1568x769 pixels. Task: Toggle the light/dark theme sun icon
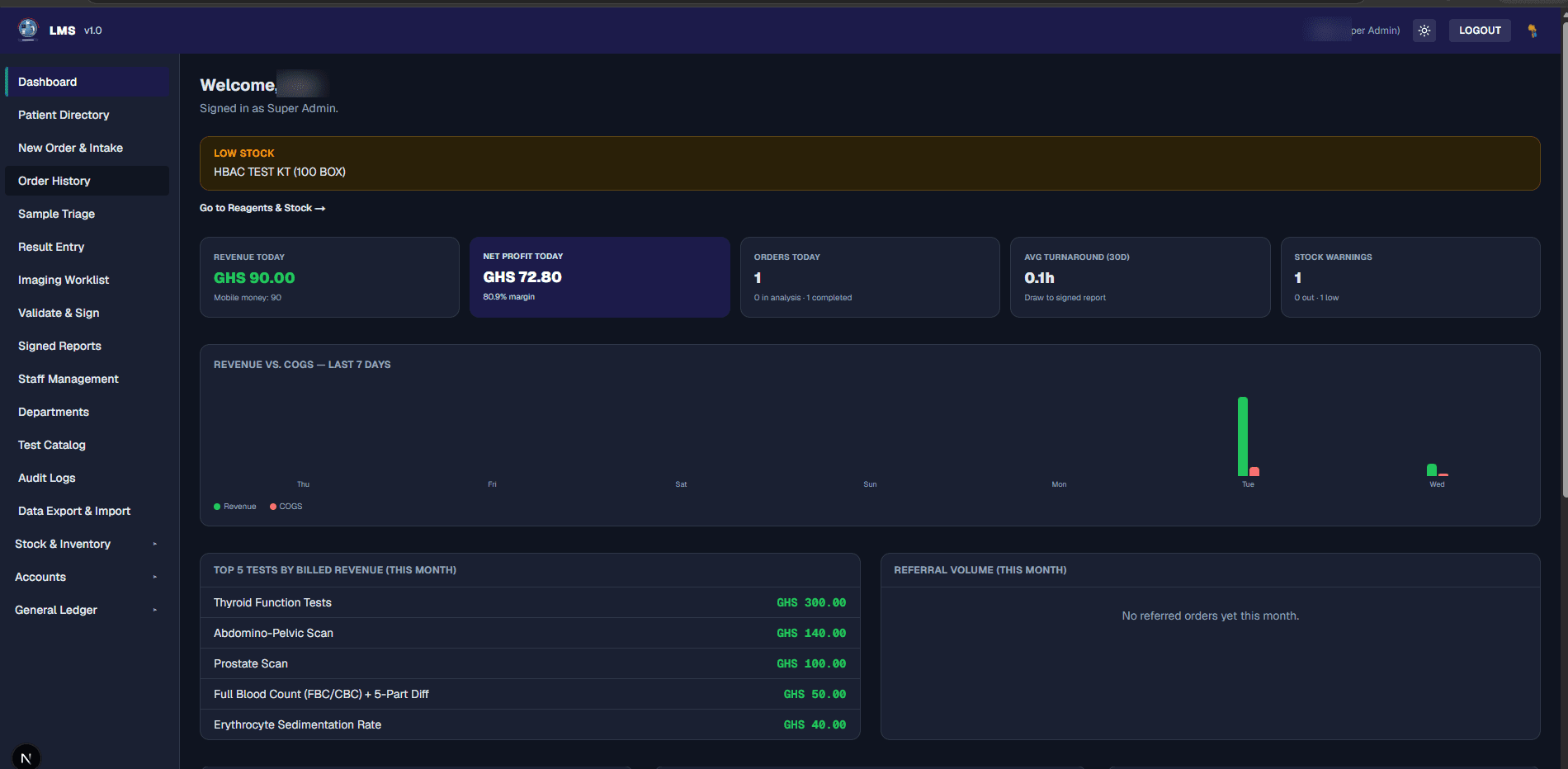[x=1424, y=31]
